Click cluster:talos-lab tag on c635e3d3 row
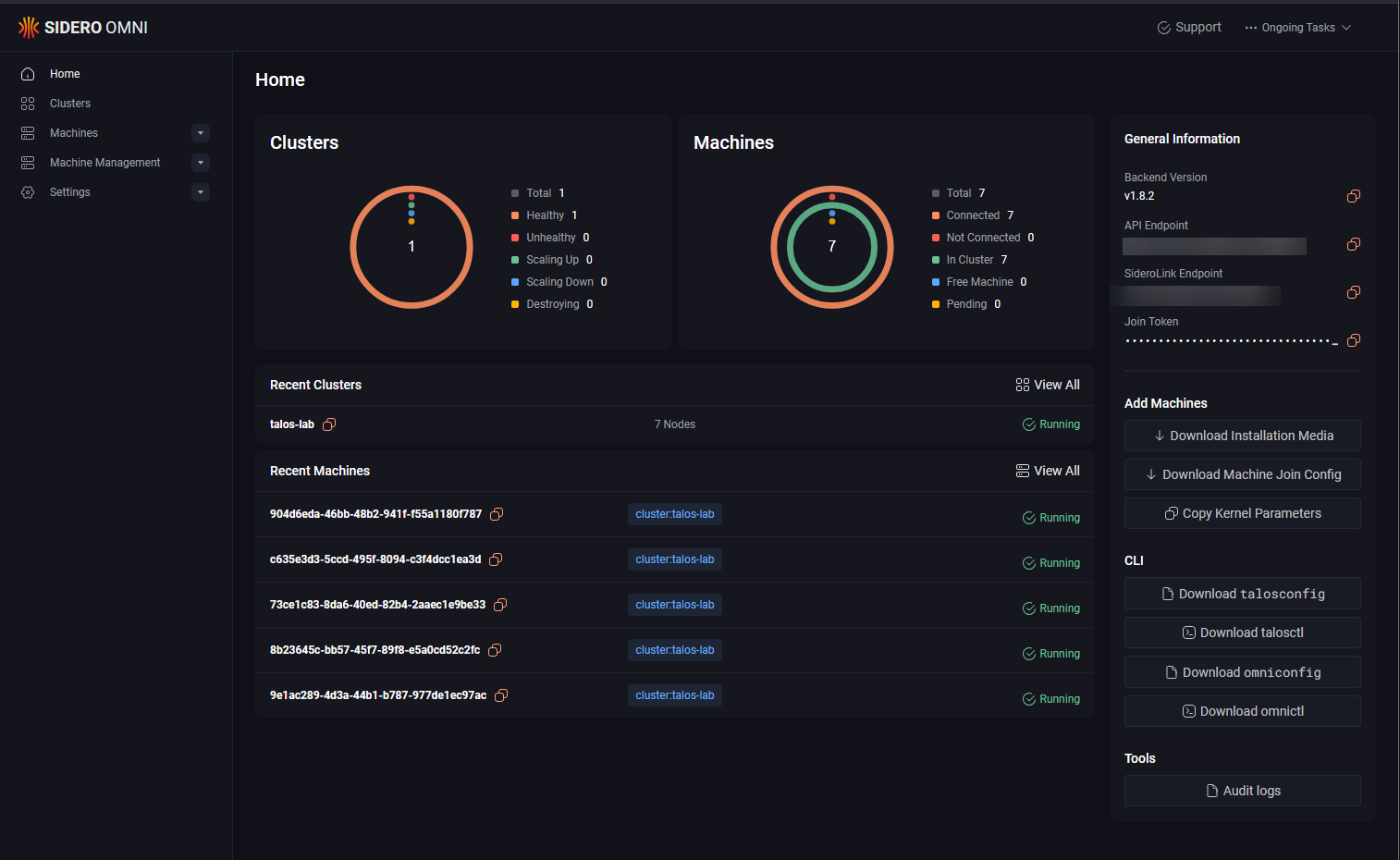The image size is (1400, 860). (675, 559)
